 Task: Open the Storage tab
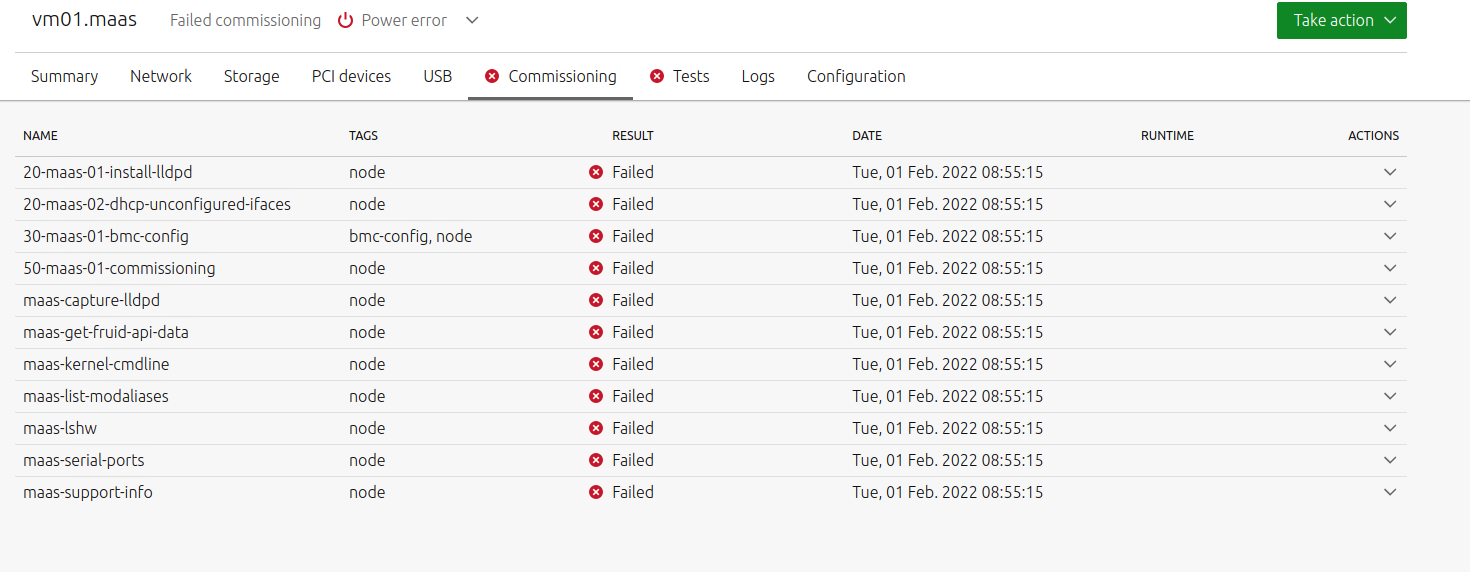(x=251, y=76)
